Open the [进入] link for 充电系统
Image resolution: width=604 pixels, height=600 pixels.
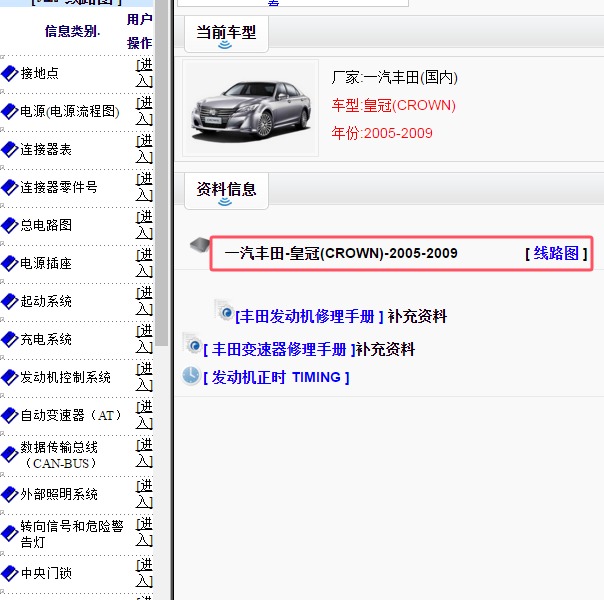click(144, 339)
